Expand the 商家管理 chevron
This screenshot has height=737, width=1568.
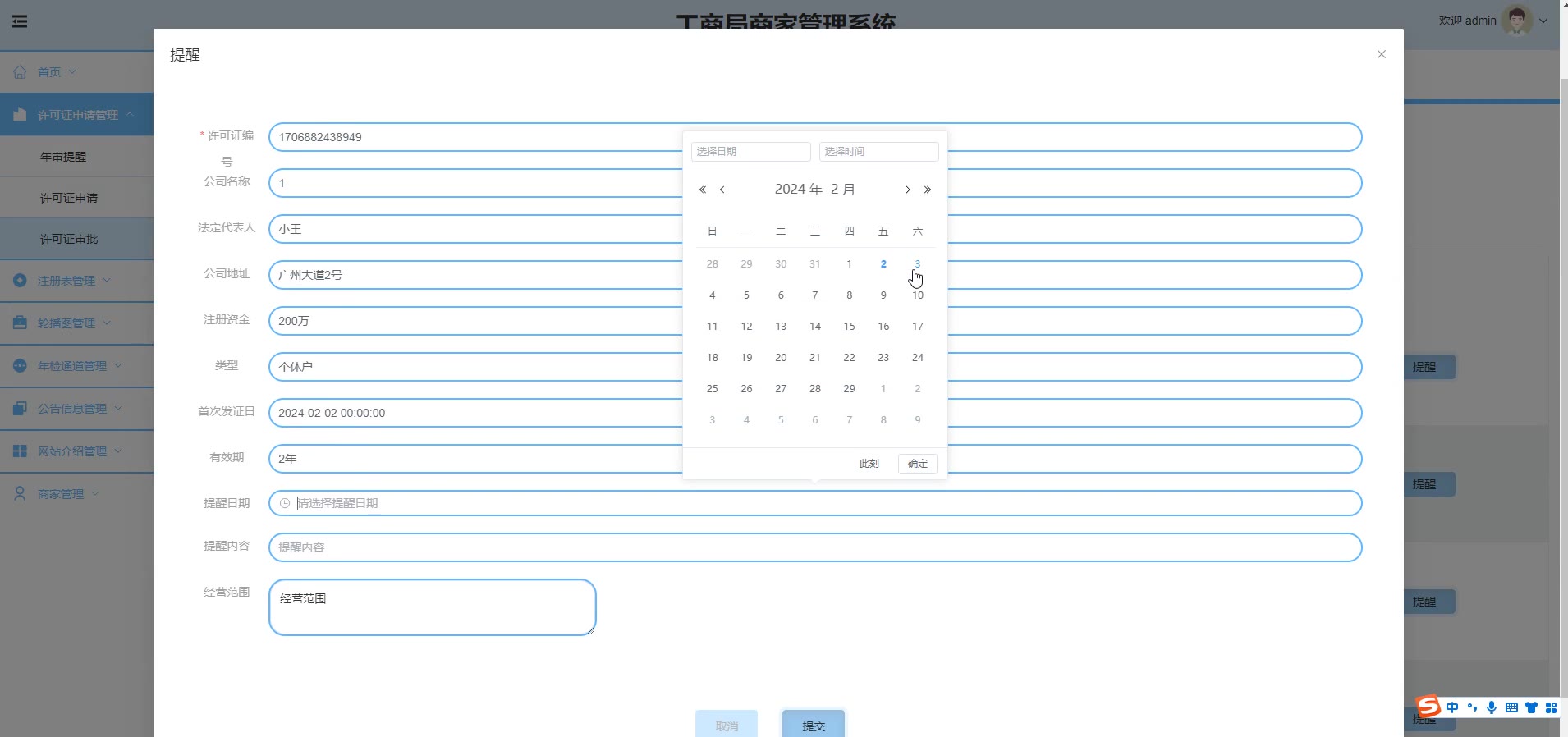tap(95, 494)
